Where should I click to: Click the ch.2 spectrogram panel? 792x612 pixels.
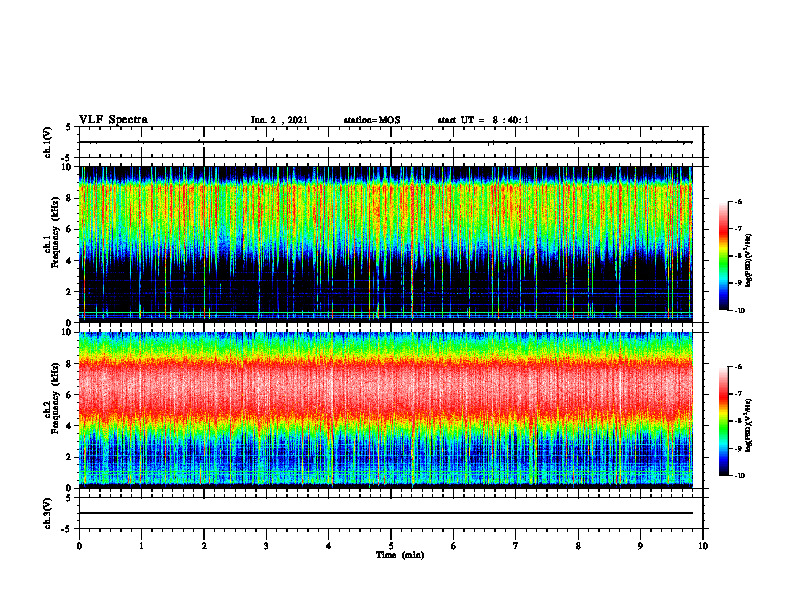[x=386, y=410]
